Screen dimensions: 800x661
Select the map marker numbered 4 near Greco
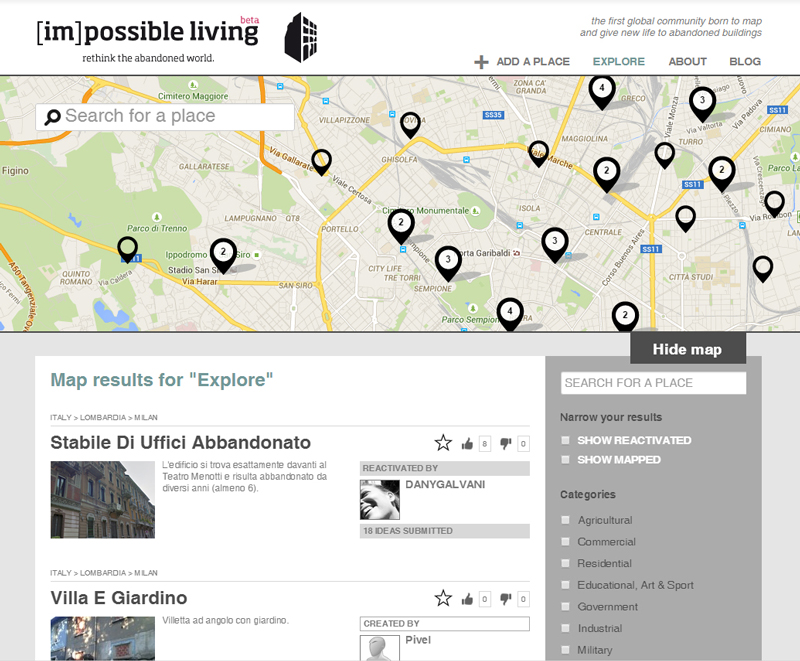tap(602, 92)
